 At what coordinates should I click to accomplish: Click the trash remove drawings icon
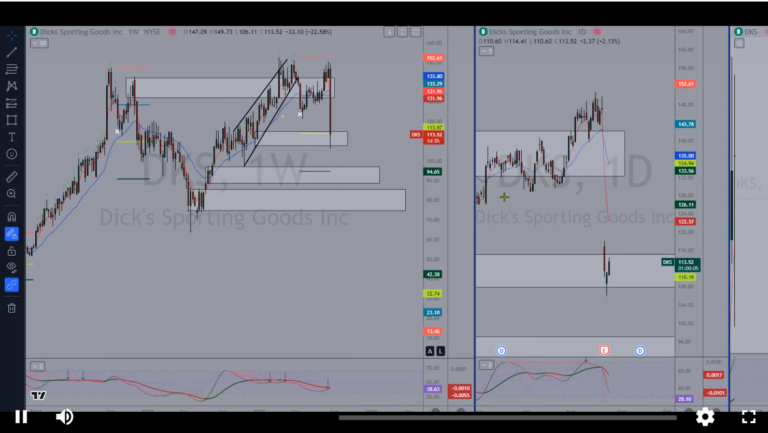12,308
